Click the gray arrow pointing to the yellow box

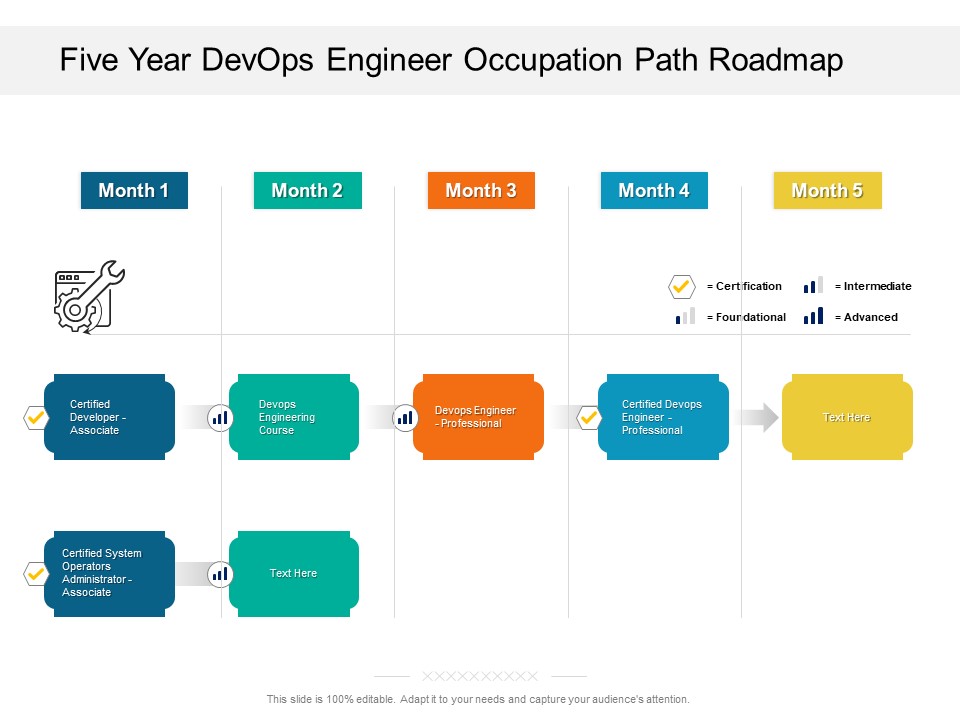click(x=757, y=418)
